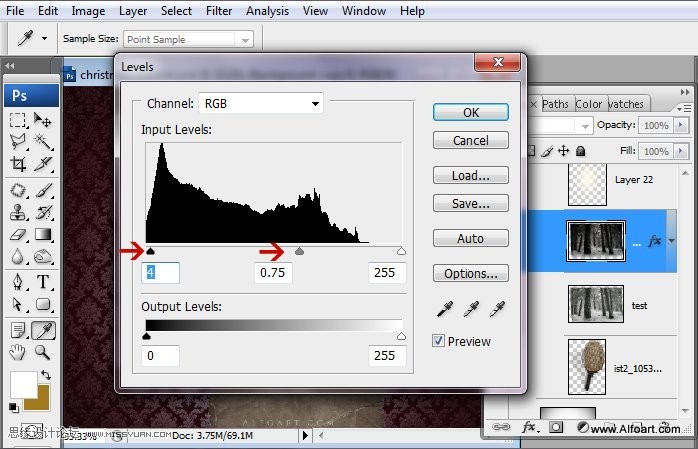Select the Blur tool
The image size is (698, 449).
click(18, 256)
